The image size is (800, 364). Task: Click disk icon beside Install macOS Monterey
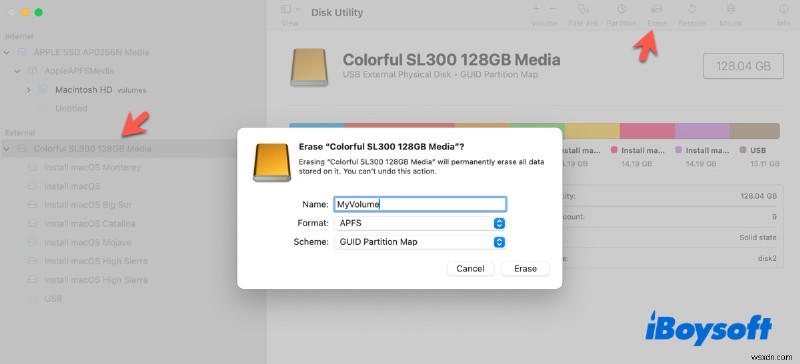pos(33,167)
